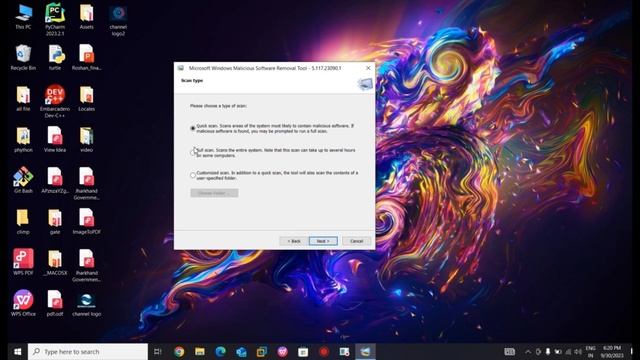Open the phython folder

[x=23, y=139]
